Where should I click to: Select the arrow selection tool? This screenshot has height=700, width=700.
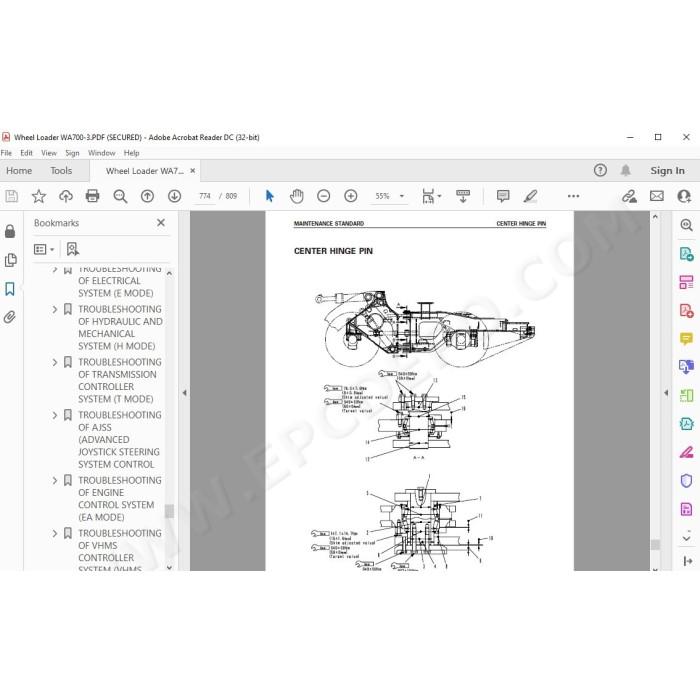coord(270,196)
